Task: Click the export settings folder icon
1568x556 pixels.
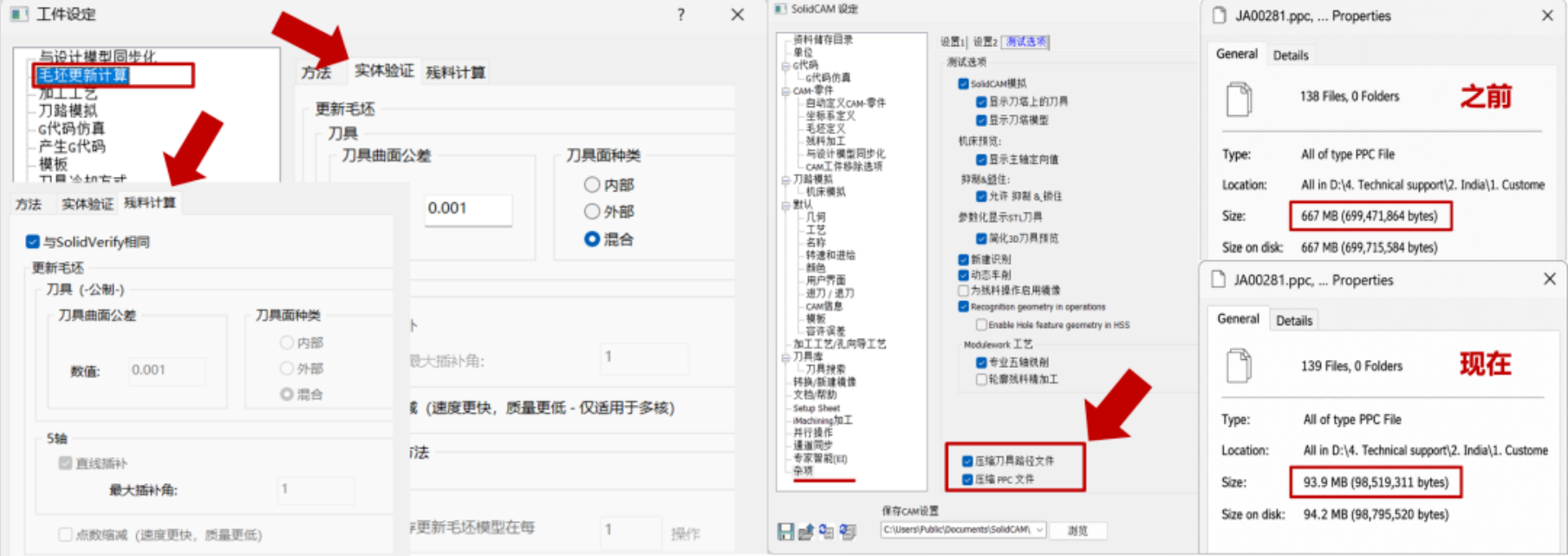Action: [x=806, y=531]
